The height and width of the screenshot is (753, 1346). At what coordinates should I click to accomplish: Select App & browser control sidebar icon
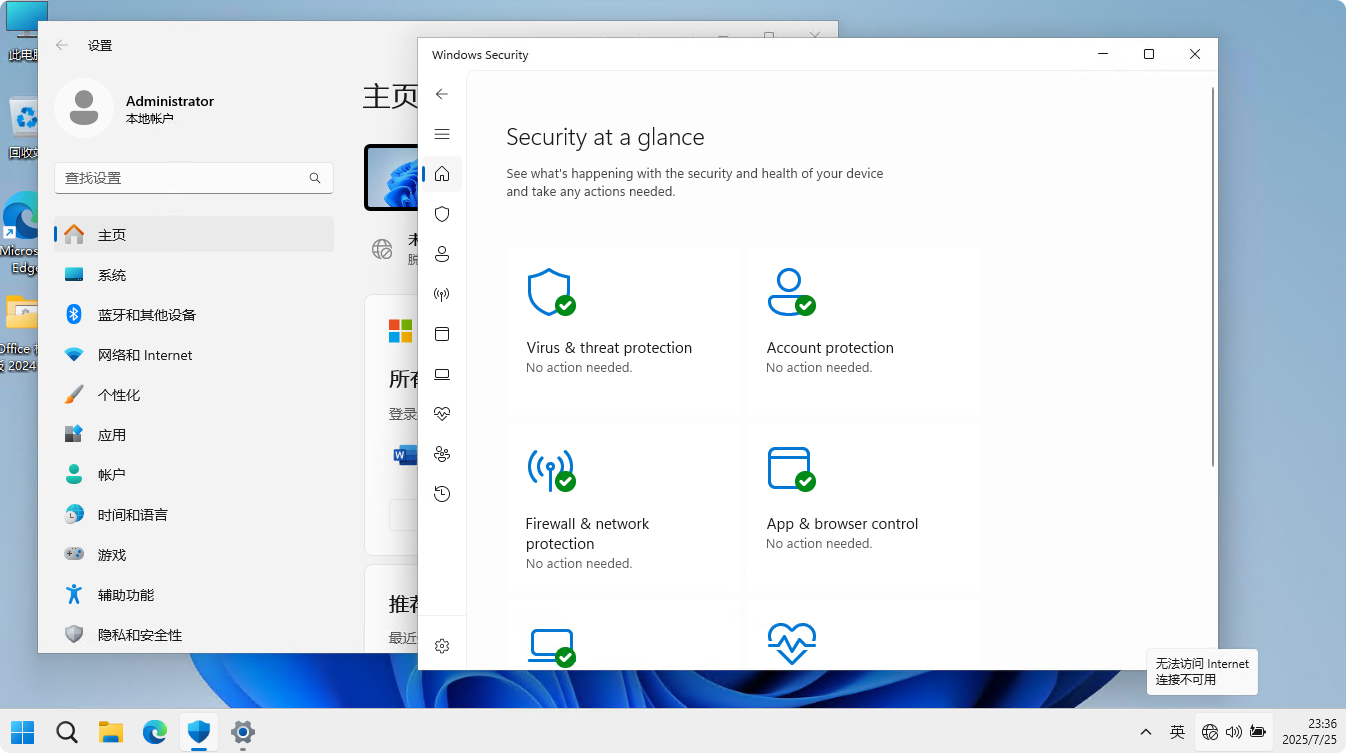tap(442, 334)
